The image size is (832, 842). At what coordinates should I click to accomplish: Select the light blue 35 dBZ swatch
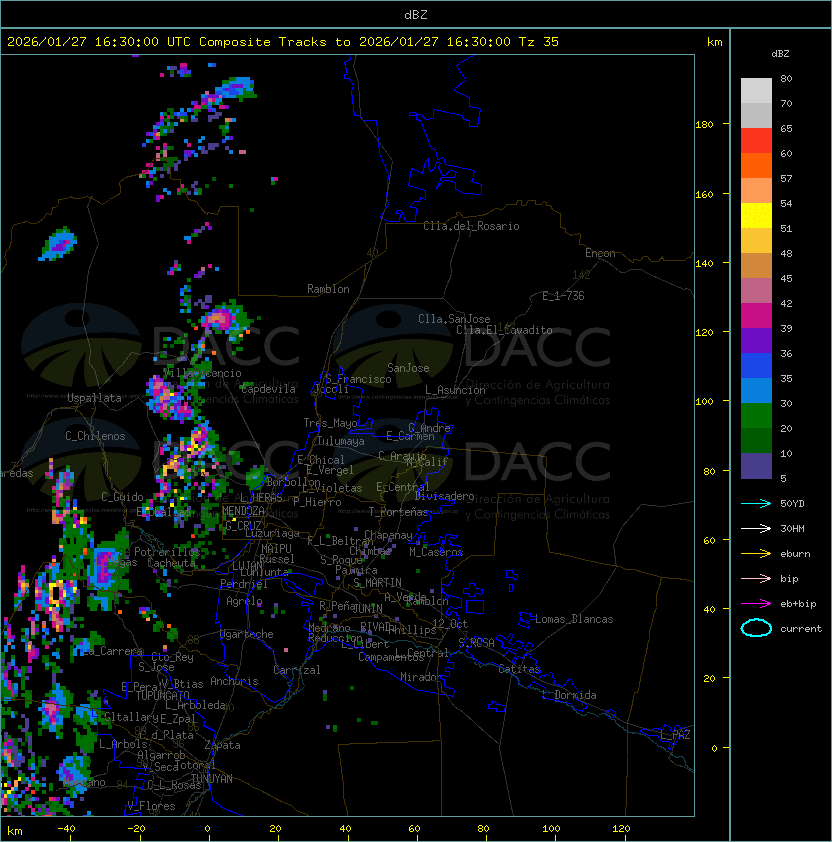pyautogui.click(x=756, y=390)
